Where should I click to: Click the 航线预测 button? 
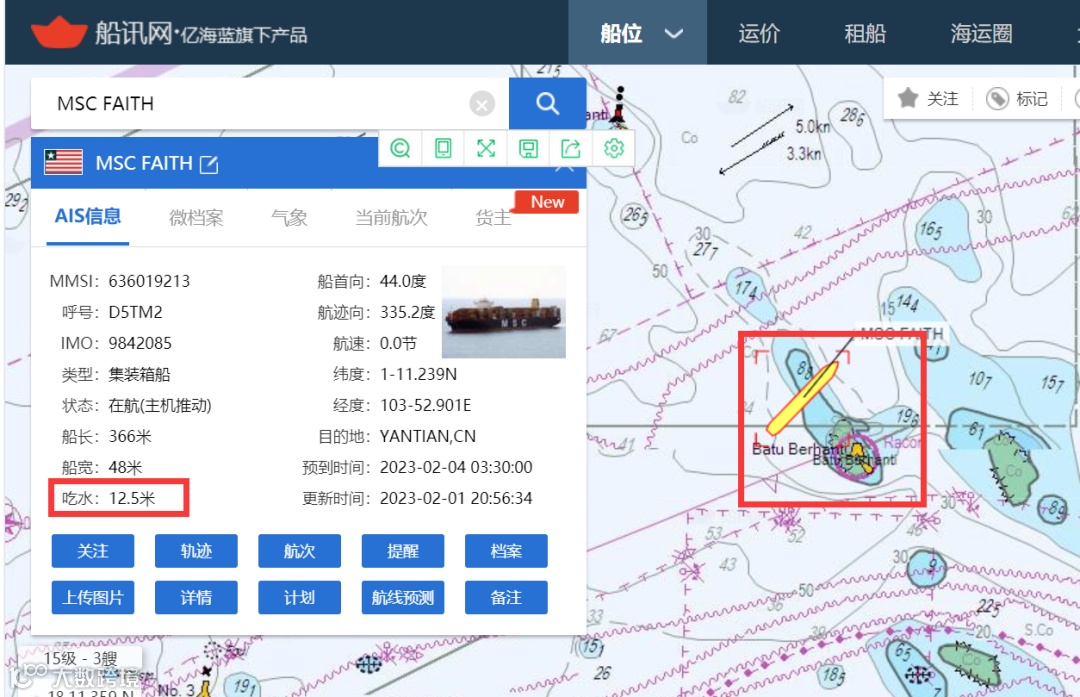tap(403, 597)
